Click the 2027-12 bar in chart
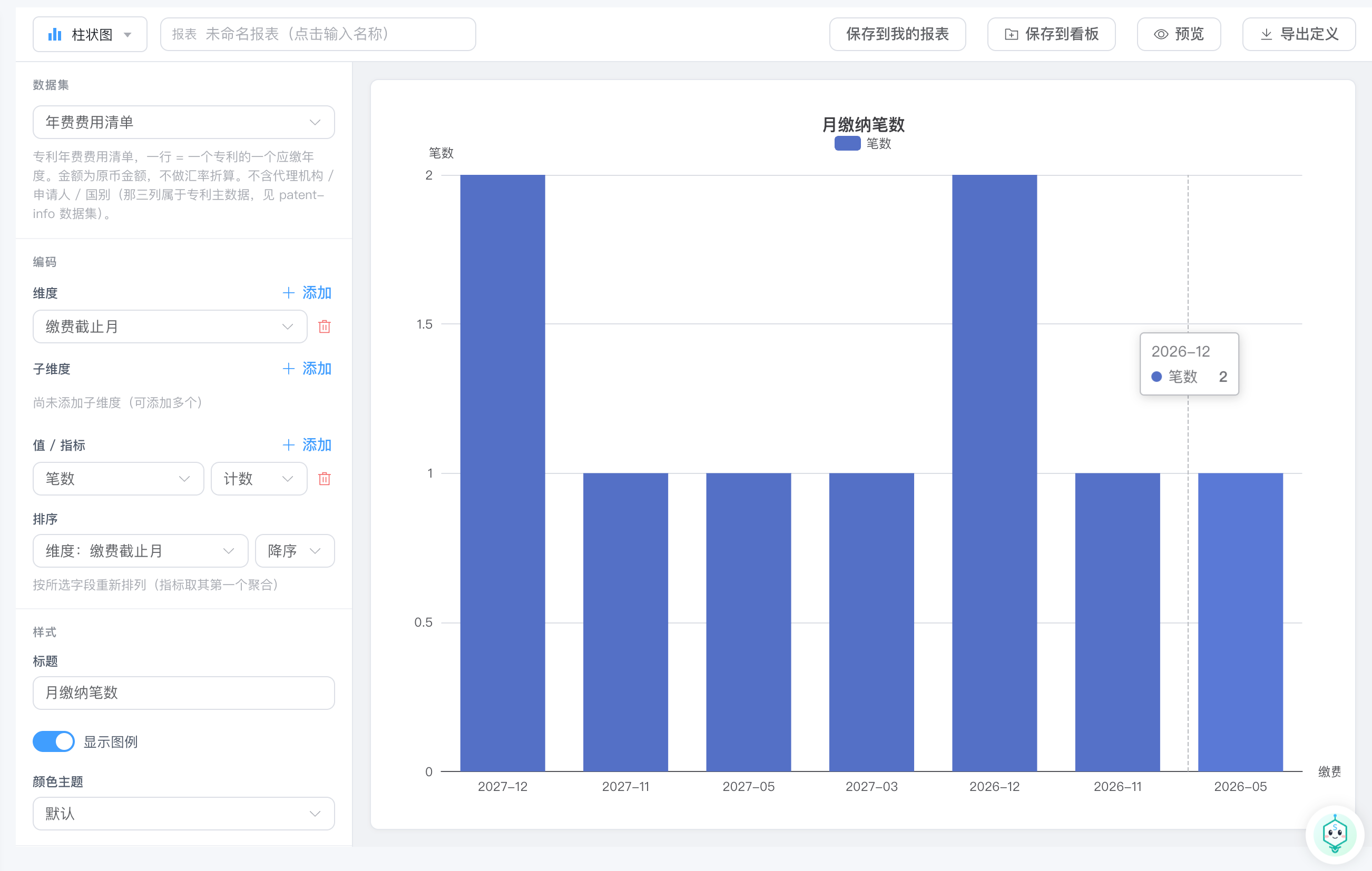The width and height of the screenshot is (1372, 871). point(503,472)
